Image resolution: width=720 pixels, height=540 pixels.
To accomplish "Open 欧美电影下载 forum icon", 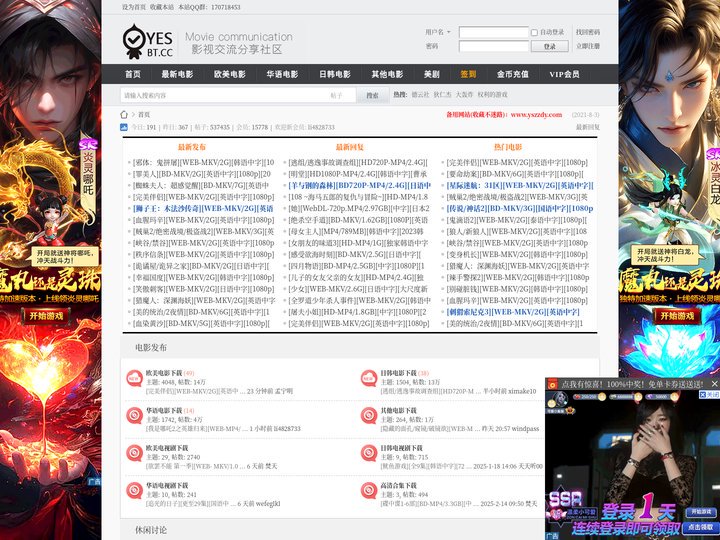I will click(x=135, y=378).
